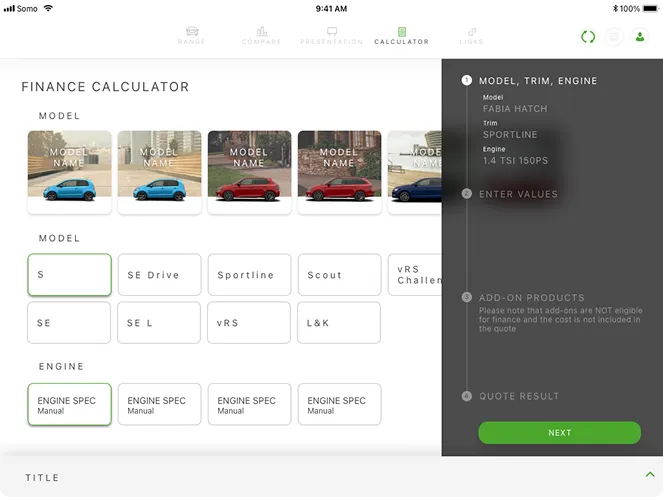Switch to the PRESENTATION tab label
Image resolution: width=663 pixels, height=497 pixels.
(332, 41)
